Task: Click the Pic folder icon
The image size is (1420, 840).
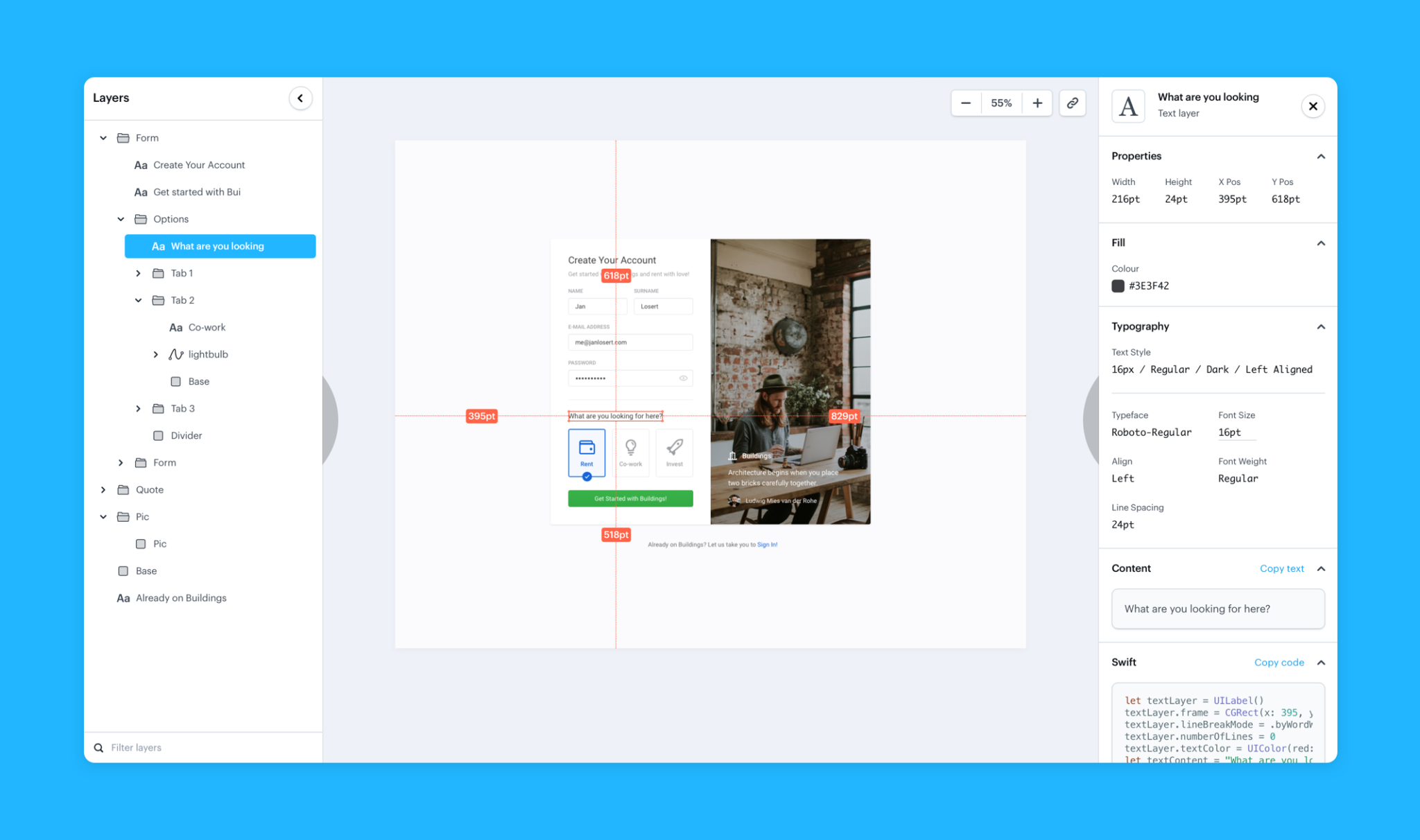Action: [x=123, y=516]
